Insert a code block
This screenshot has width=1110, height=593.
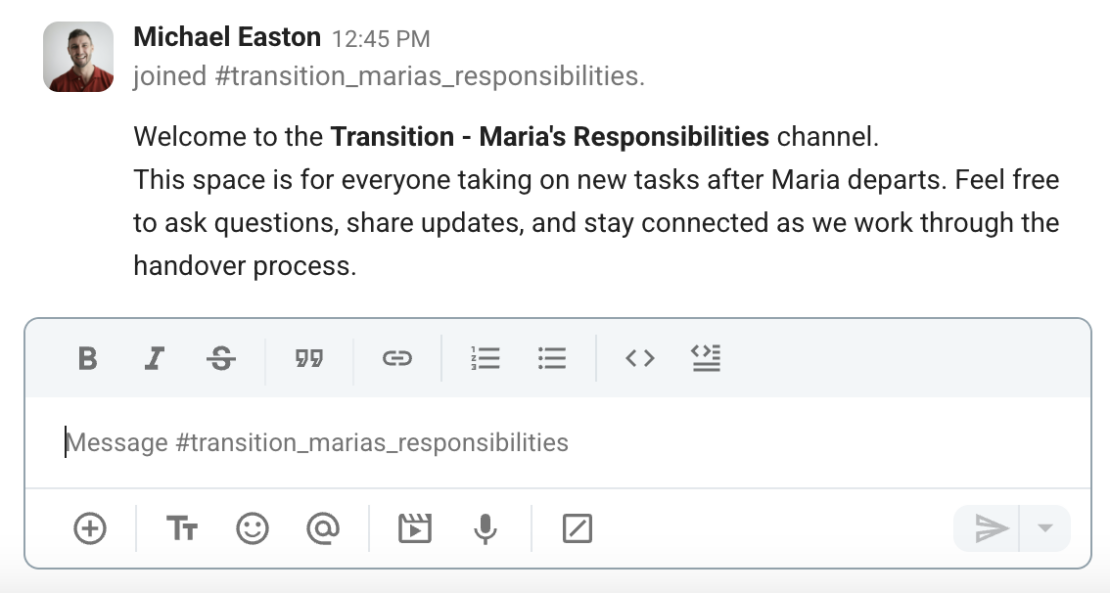pos(706,358)
